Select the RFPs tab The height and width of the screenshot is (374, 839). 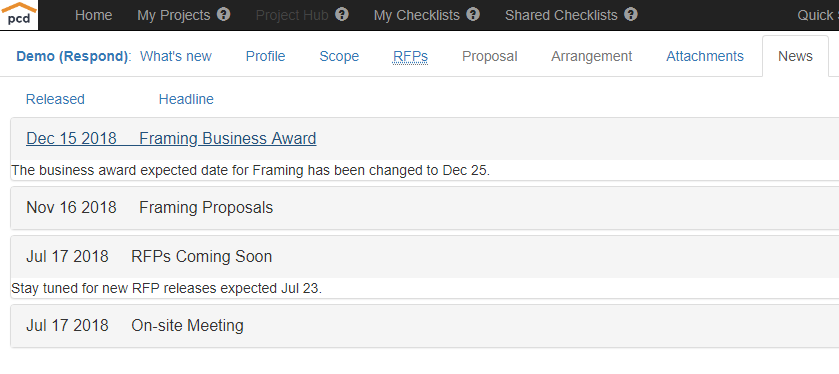pos(410,56)
